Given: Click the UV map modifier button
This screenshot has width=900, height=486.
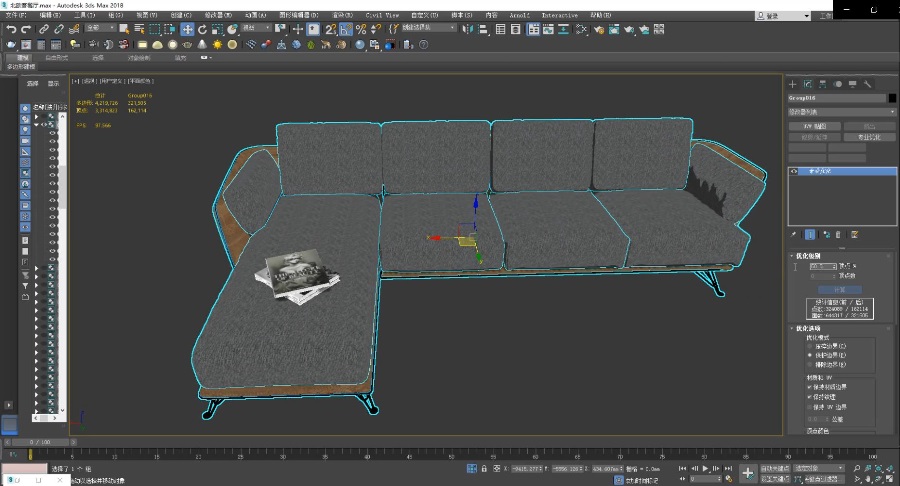Looking at the screenshot, I should pos(814,126).
